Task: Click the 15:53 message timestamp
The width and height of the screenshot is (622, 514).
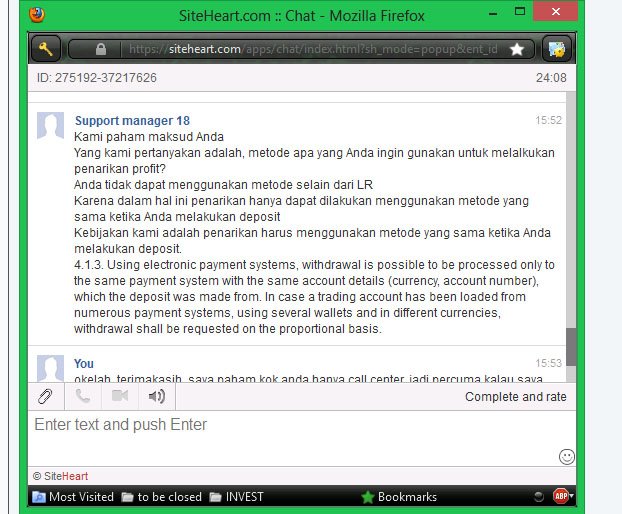Action: click(549, 363)
